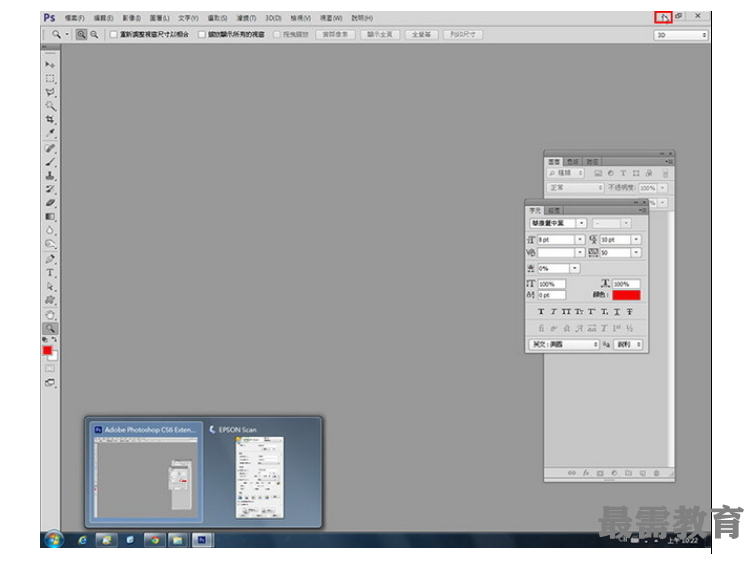Change screen mode from the toolbox
Viewport: 750px width, 562px height.
pyautogui.click(x=50, y=383)
